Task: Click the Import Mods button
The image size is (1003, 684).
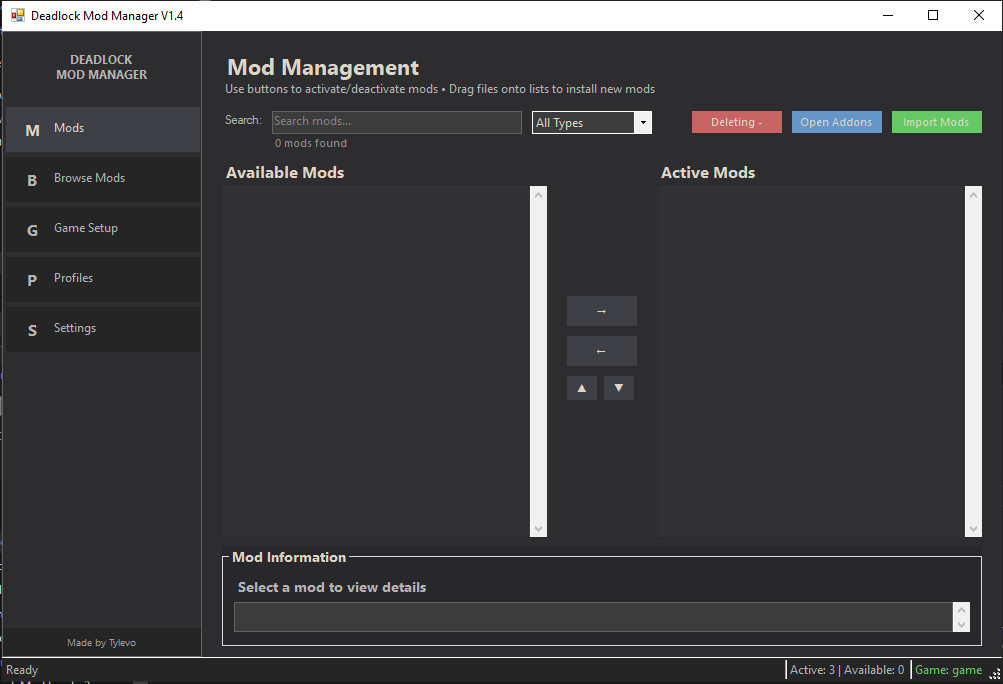Action: [x=936, y=121]
